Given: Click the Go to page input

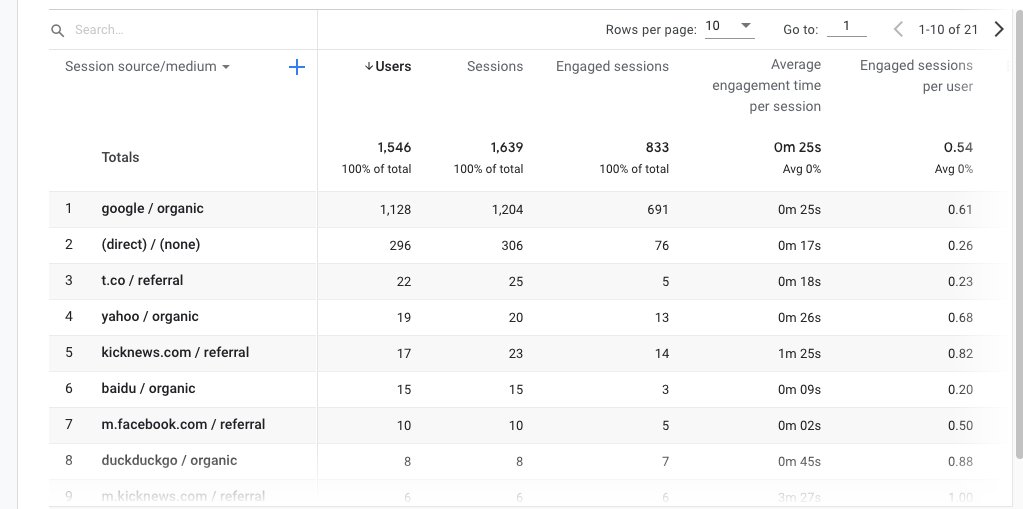Looking at the screenshot, I should 846,27.
